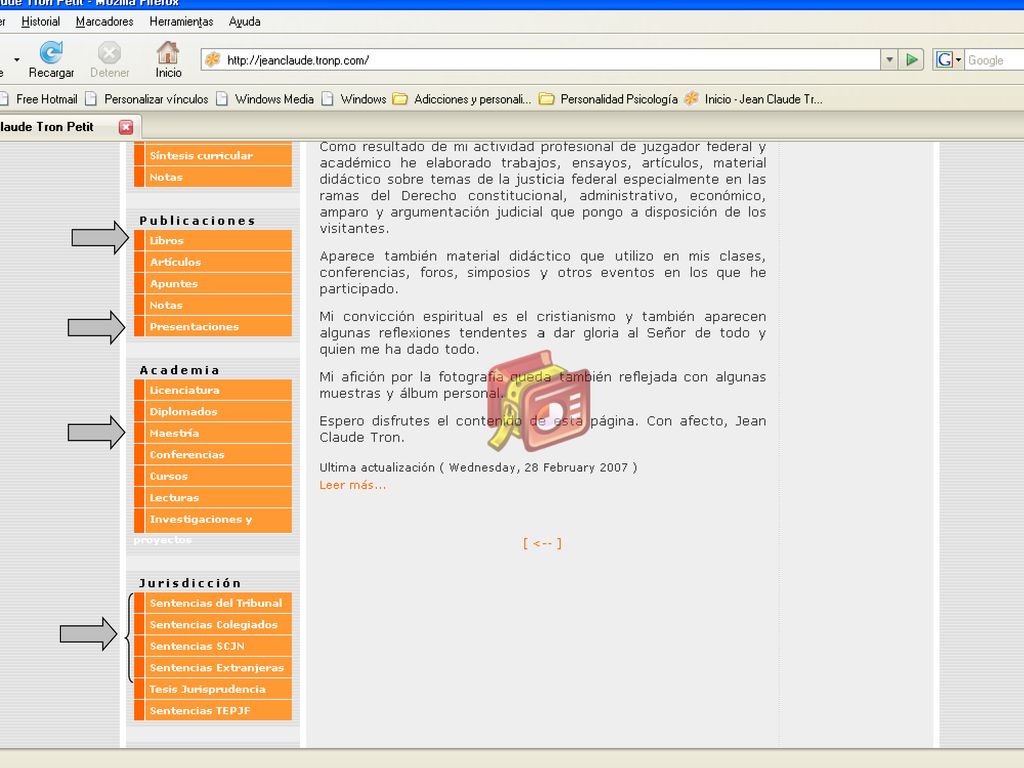
Task: Click the site favicon in address bar
Action: coord(213,60)
